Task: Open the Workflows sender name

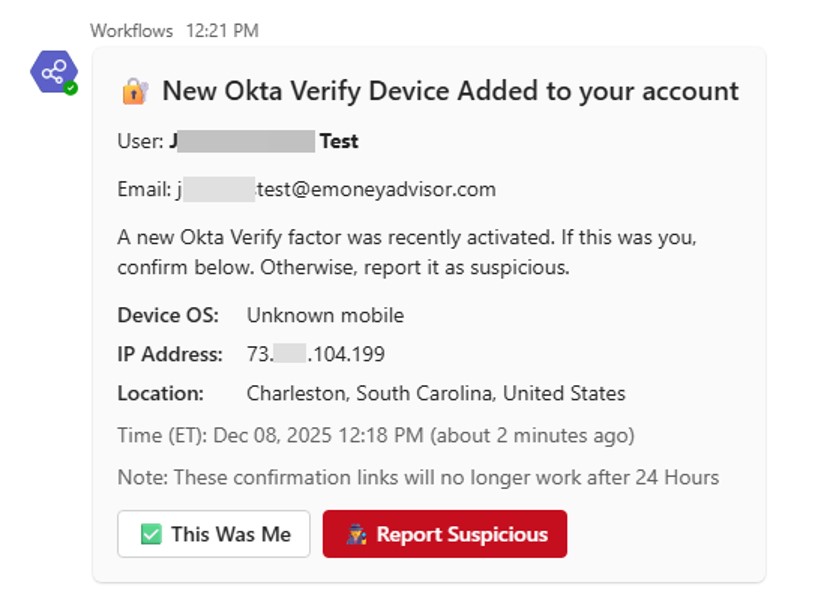Action: [x=132, y=31]
